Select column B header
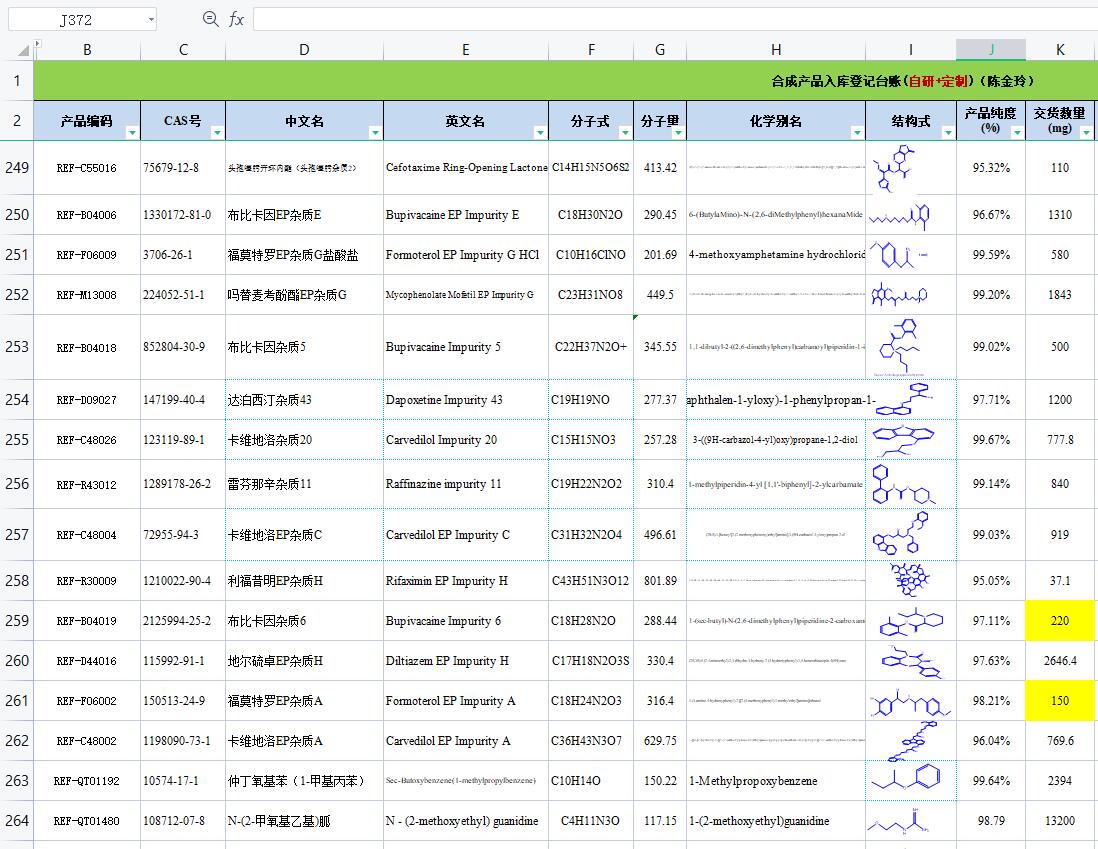Viewport: 1098px width, 849px height. coord(87,50)
